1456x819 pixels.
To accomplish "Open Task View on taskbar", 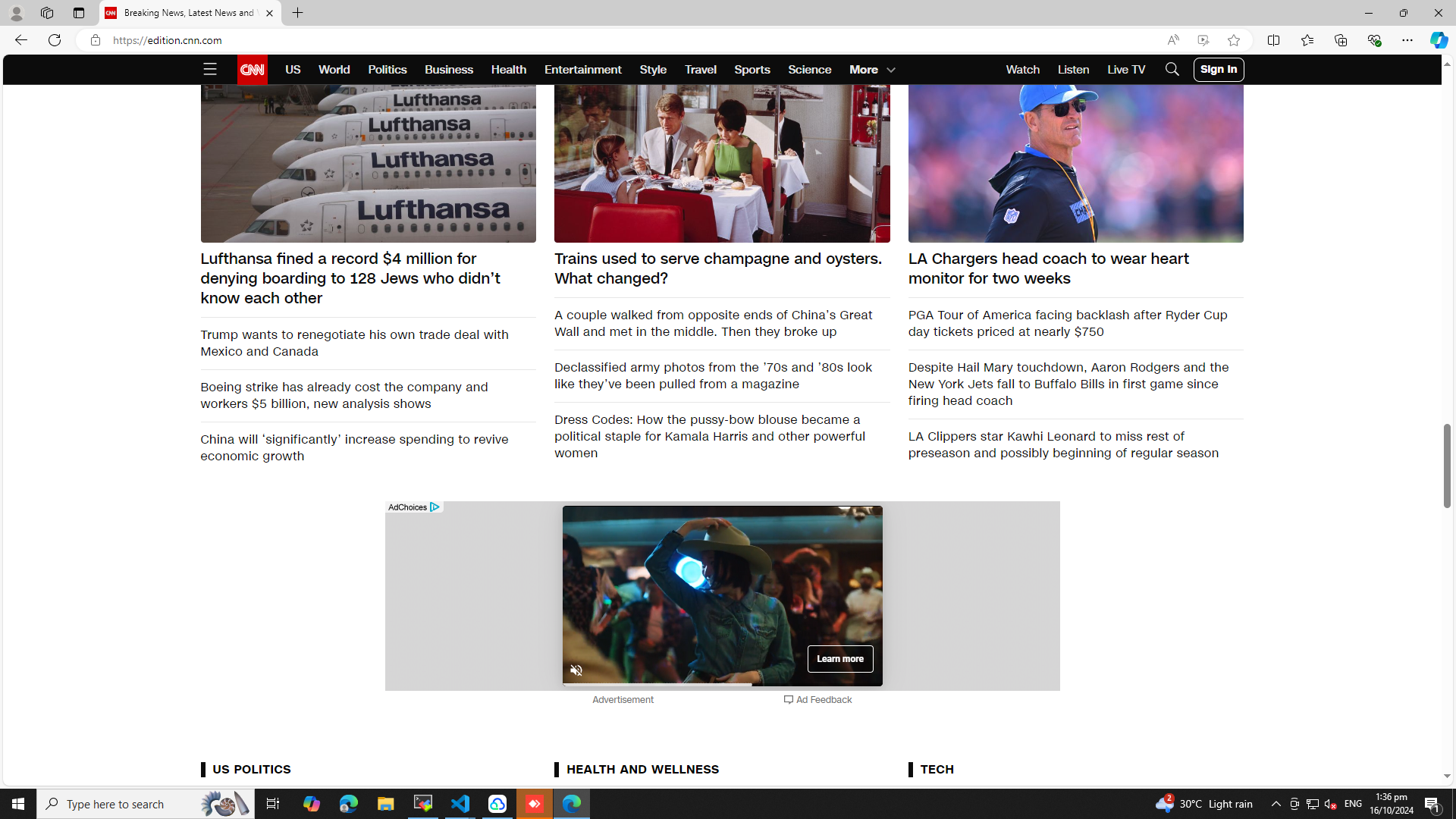I will 273,804.
